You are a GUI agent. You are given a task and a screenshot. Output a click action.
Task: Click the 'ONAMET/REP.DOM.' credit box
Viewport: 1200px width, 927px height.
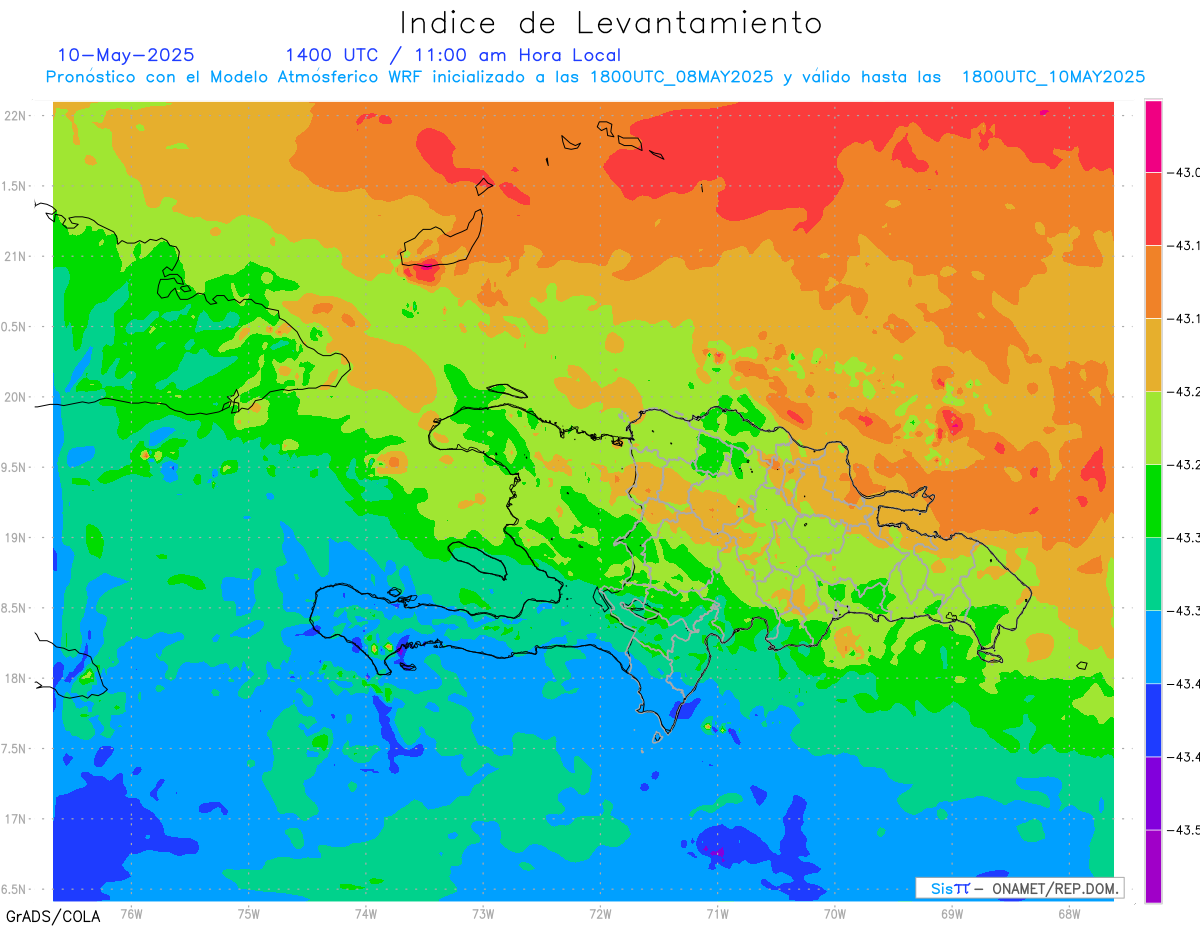pos(1019,888)
